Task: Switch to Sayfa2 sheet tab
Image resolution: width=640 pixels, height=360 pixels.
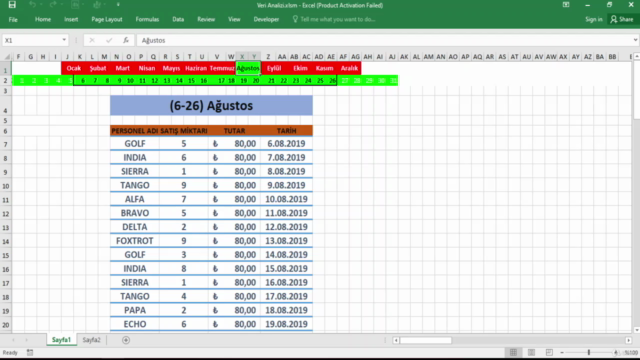Action: click(x=91, y=340)
